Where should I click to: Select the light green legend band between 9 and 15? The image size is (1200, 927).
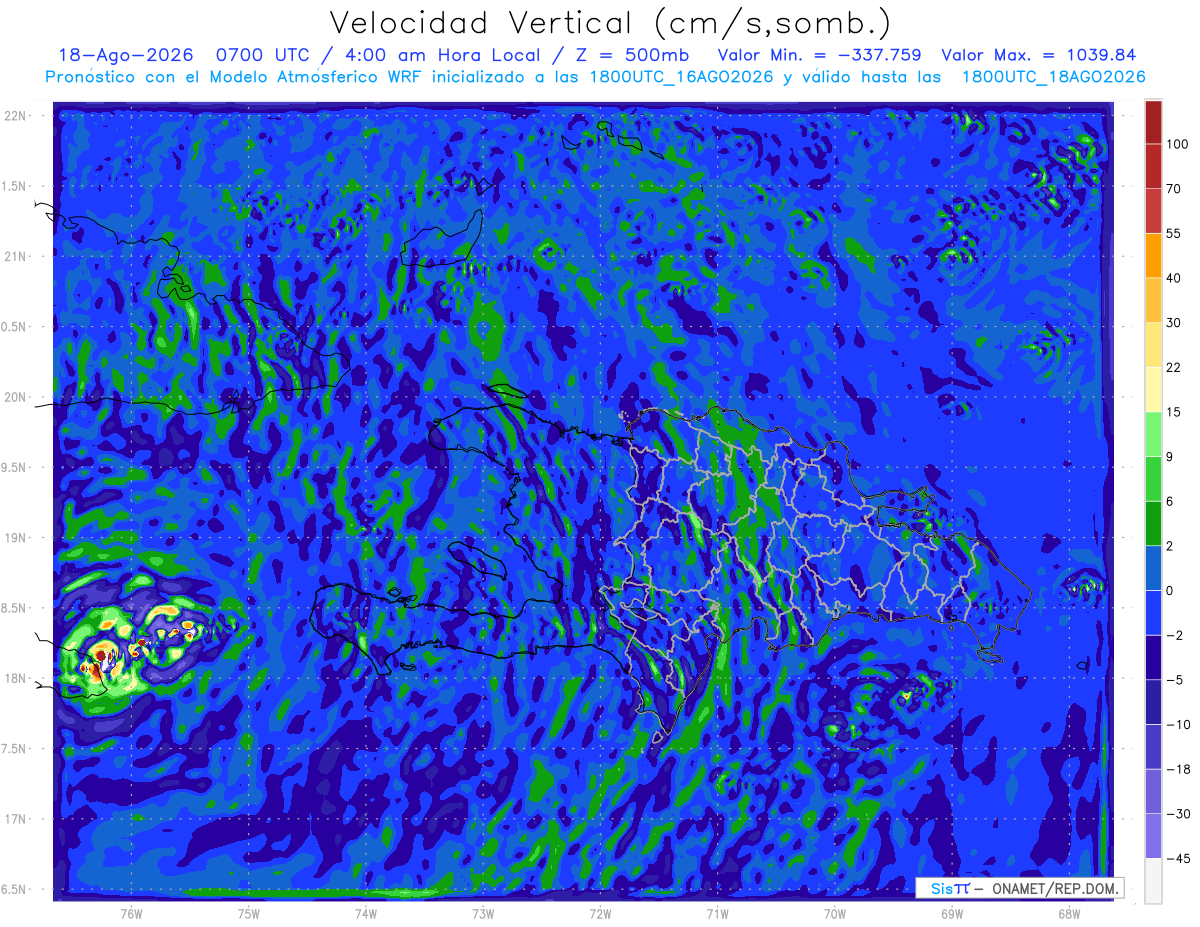(x=1153, y=434)
